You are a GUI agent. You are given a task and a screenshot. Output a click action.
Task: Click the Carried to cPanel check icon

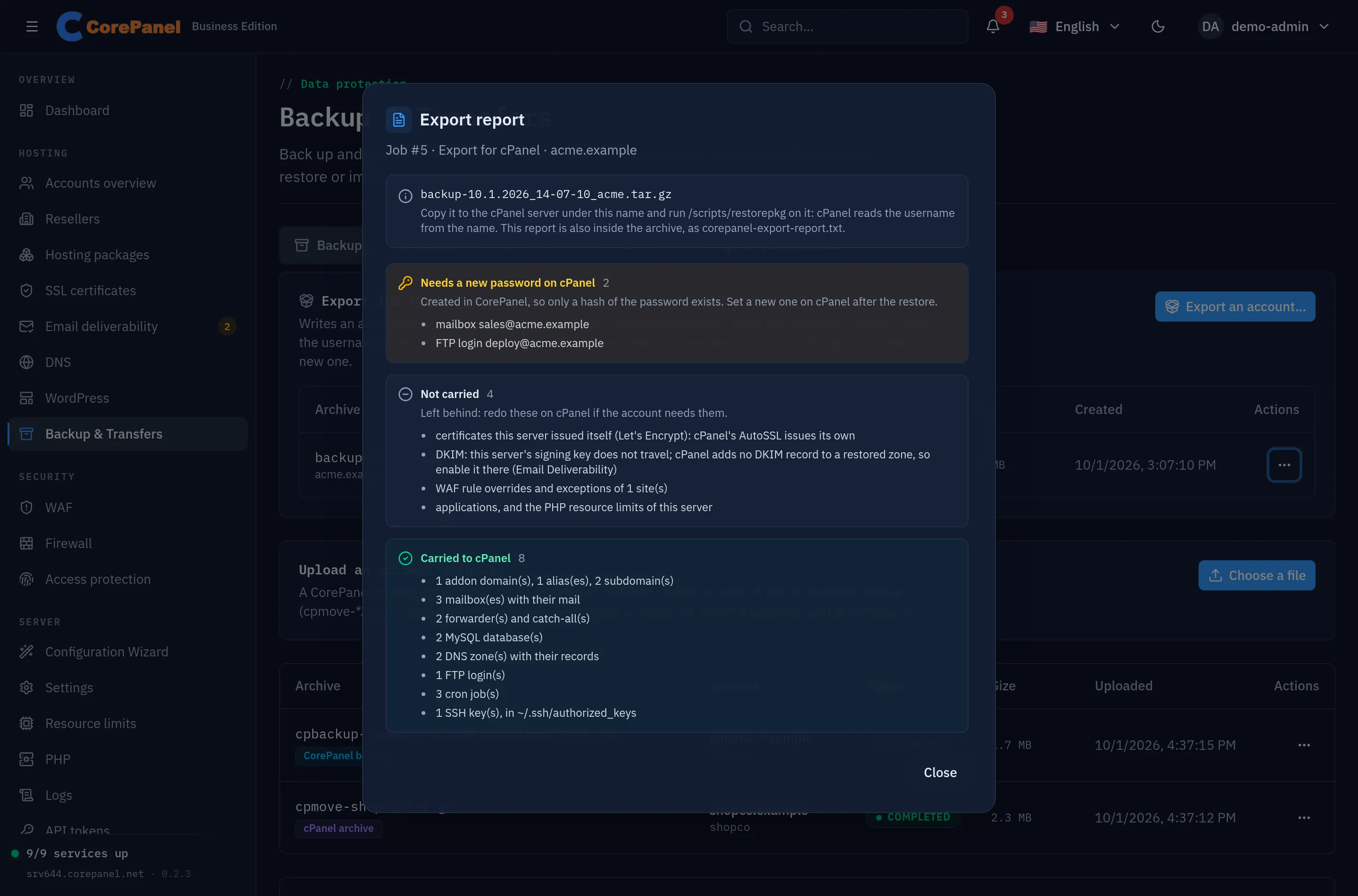(x=405, y=558)
